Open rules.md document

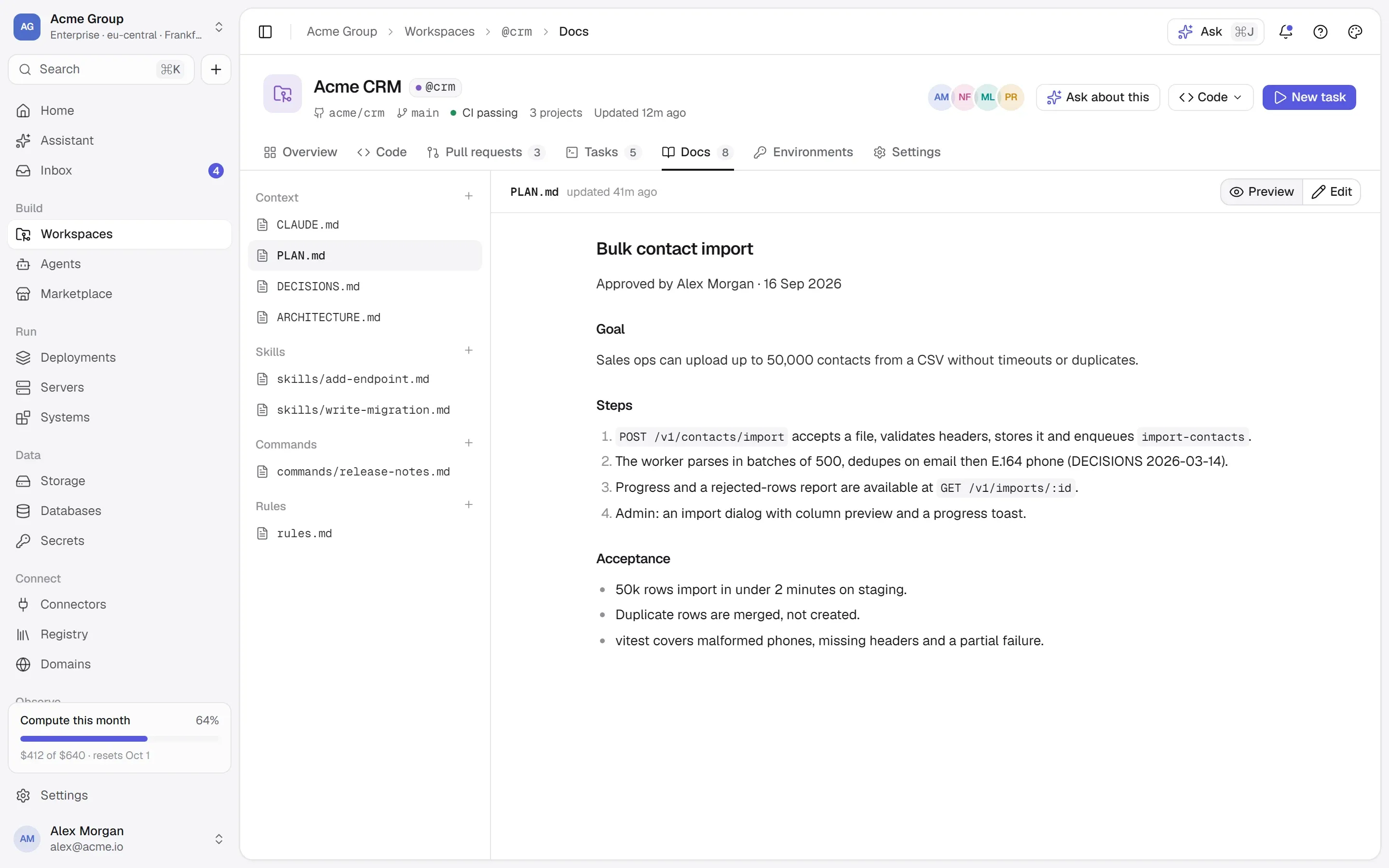(x=365, y=533)
